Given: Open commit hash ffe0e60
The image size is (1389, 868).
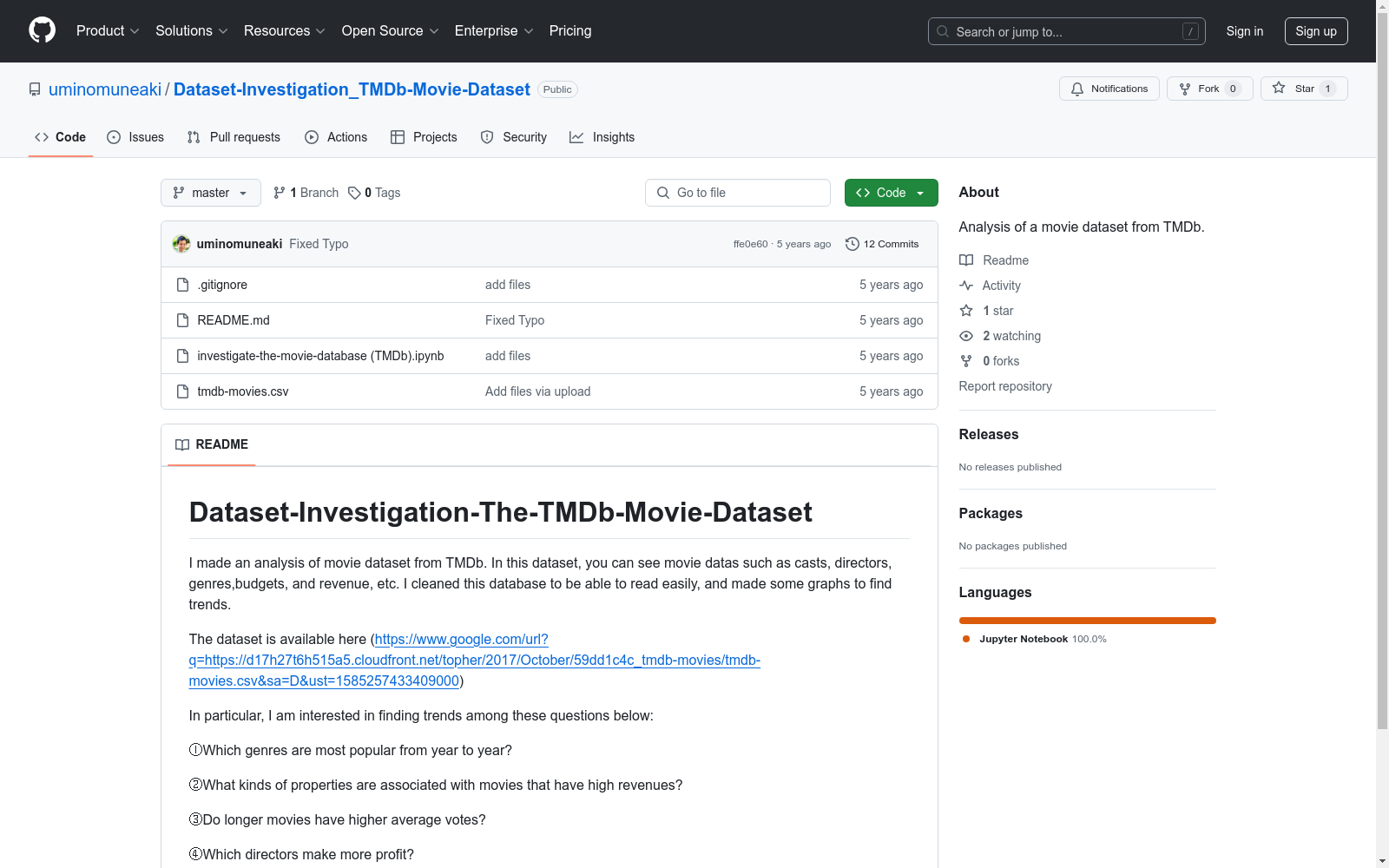Looking at the screenshot, I should tap(751, 245).
